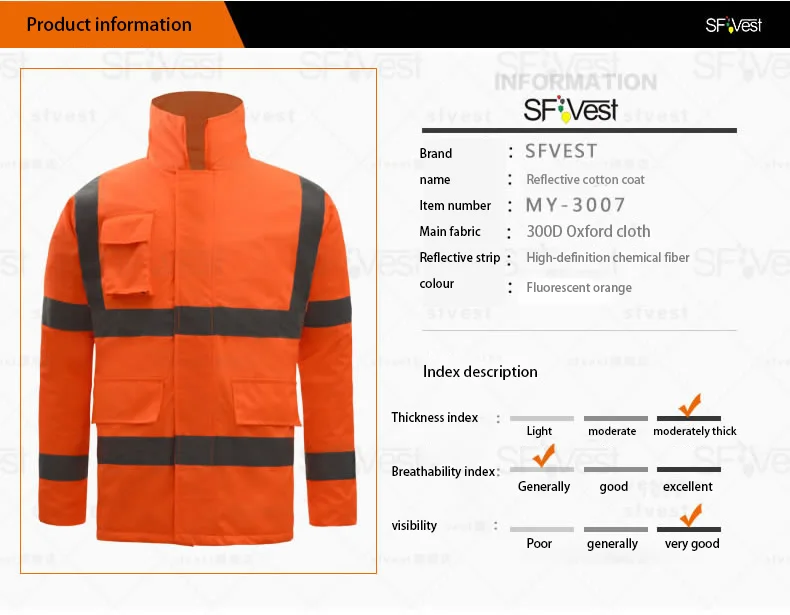
Task: Click the Main fabric field label
Action: (x=450, y=231)
